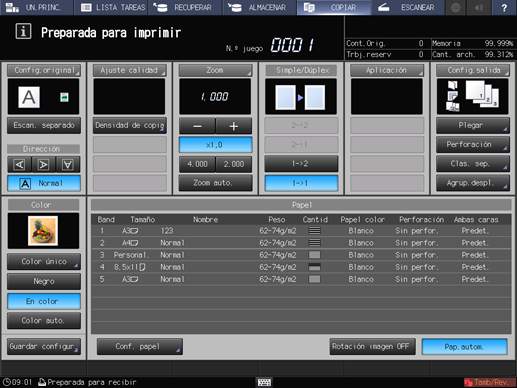The height and width of the screenshot is (388, 517).
Task: Select Negro color mode
Action: pos(44,281)
